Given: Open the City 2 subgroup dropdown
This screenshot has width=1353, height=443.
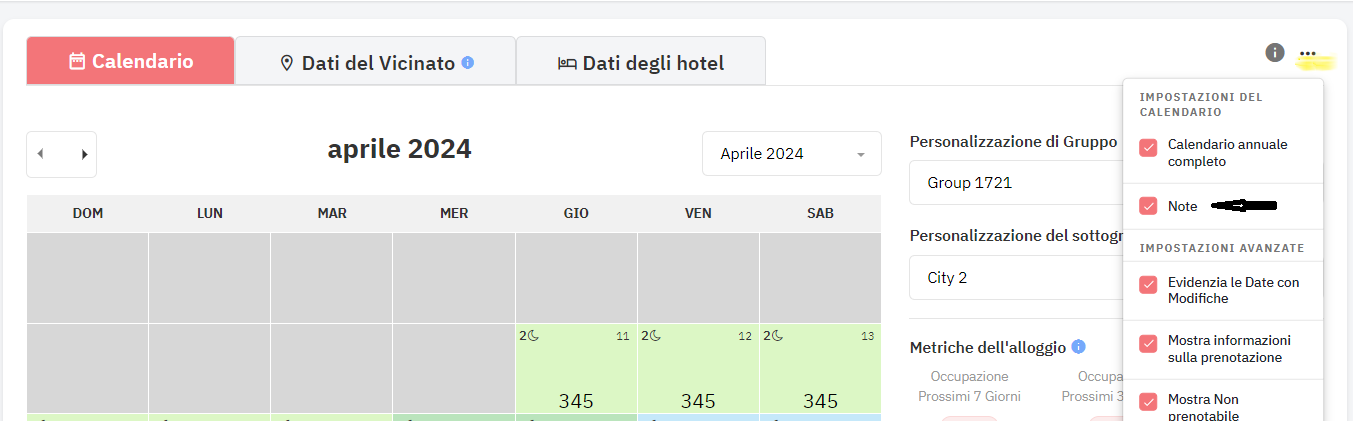Looking at the screenshot, I should click(1015, 277).
